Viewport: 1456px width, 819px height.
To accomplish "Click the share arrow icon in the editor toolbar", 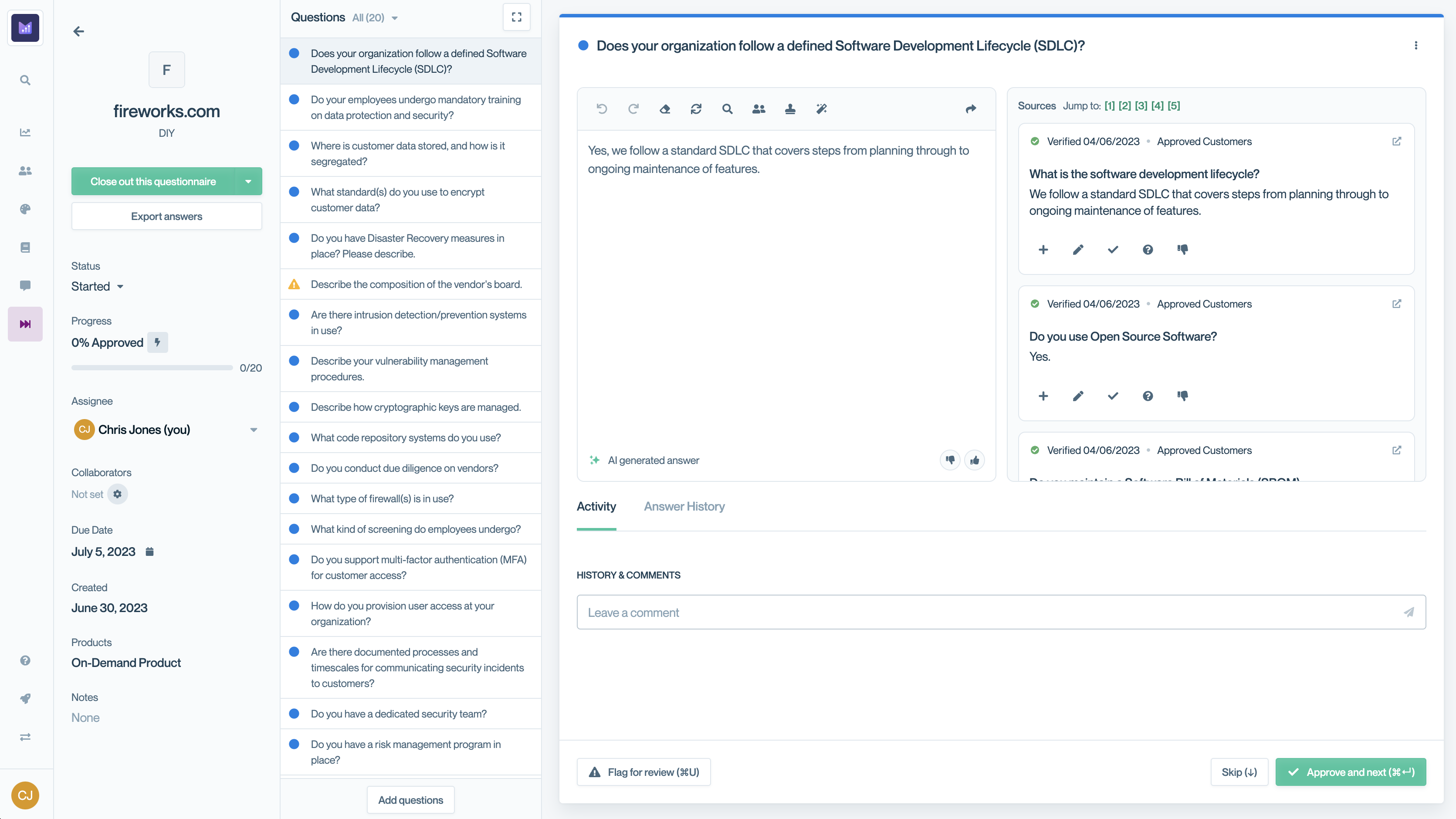I will coord(971,109).
